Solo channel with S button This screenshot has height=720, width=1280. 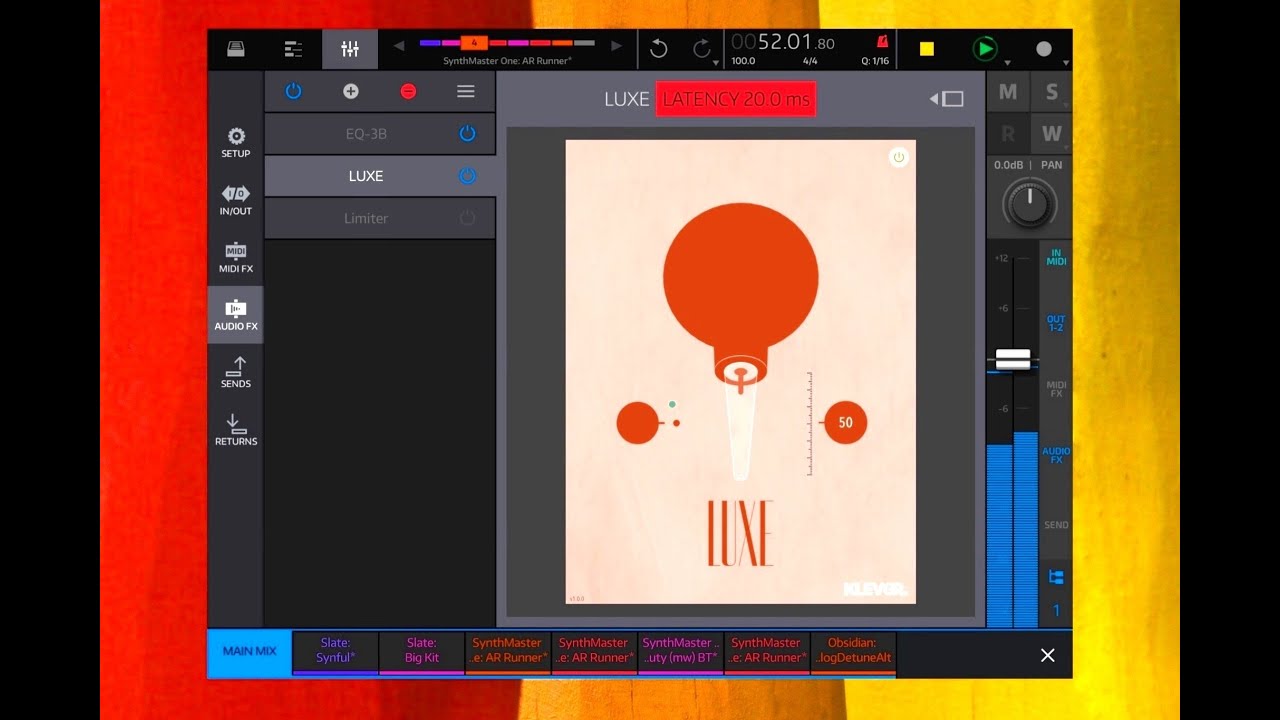[1052, 92]
